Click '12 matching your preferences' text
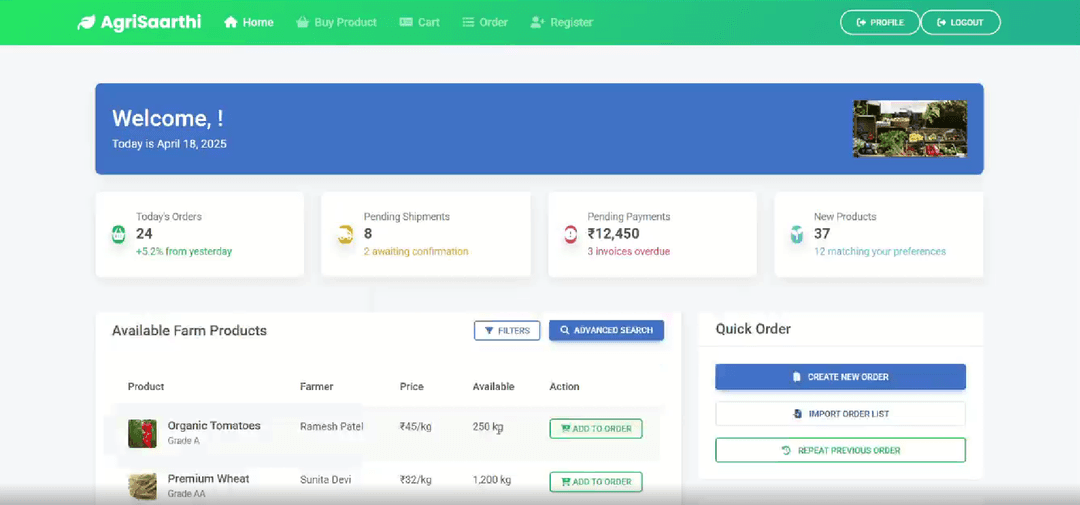 pos(880,251)
